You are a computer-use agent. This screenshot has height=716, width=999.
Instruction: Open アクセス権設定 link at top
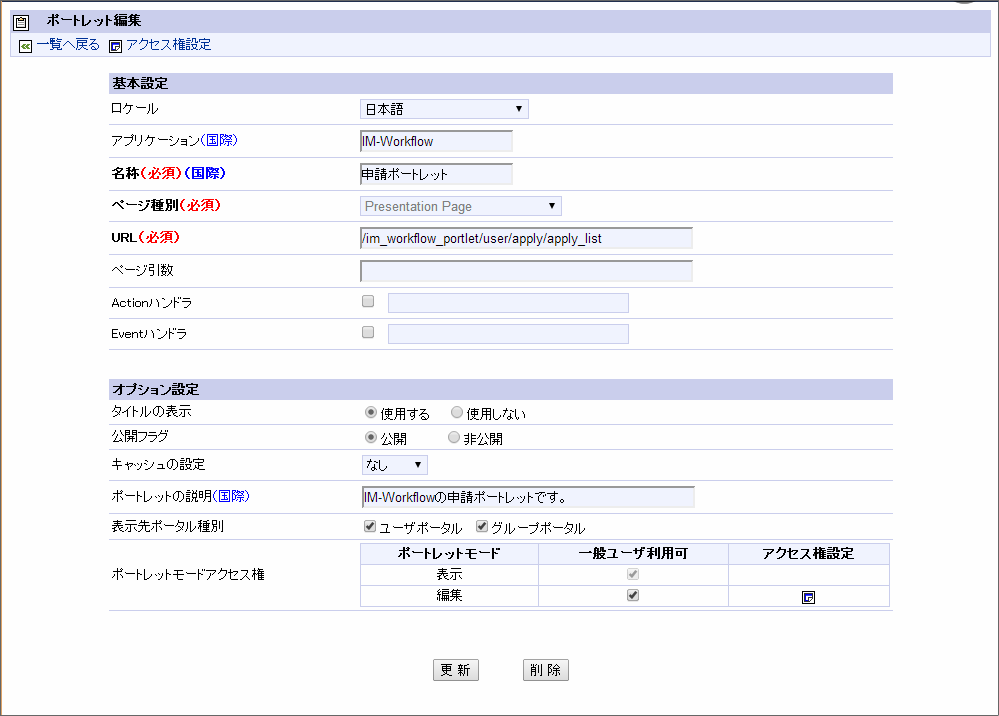point(168,45)
